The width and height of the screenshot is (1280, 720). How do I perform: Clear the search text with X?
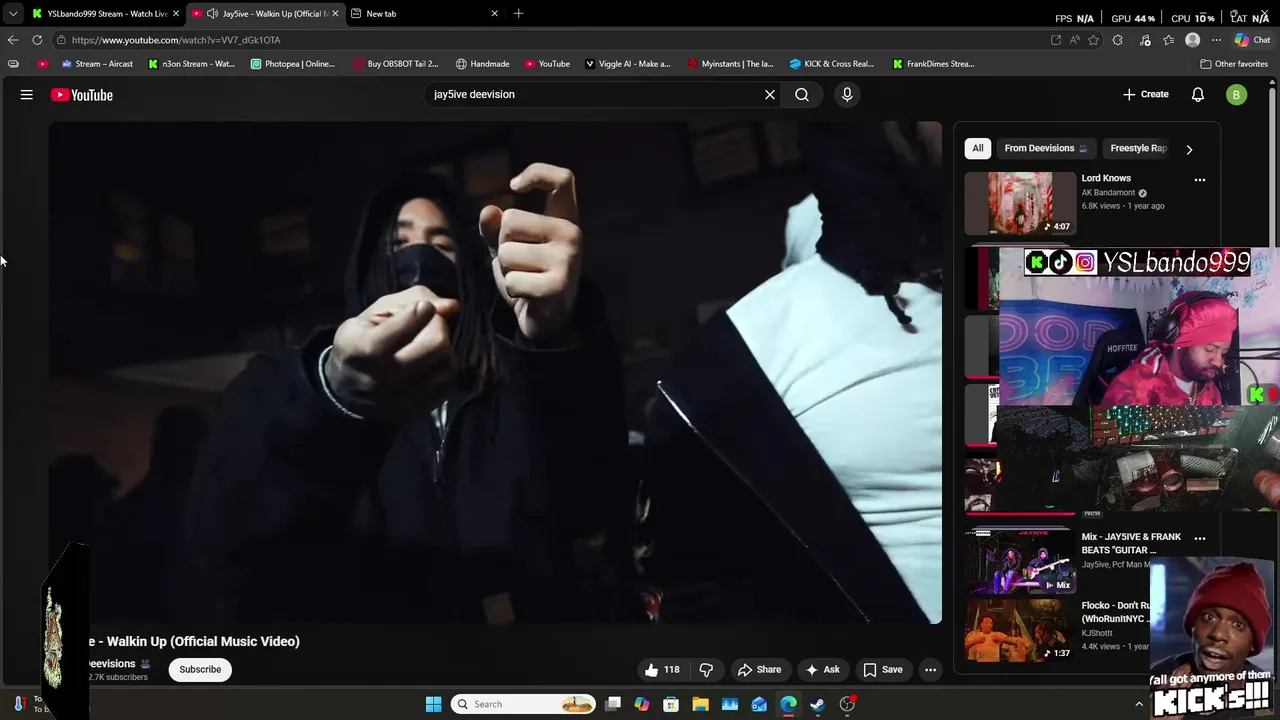coord(770,95)
